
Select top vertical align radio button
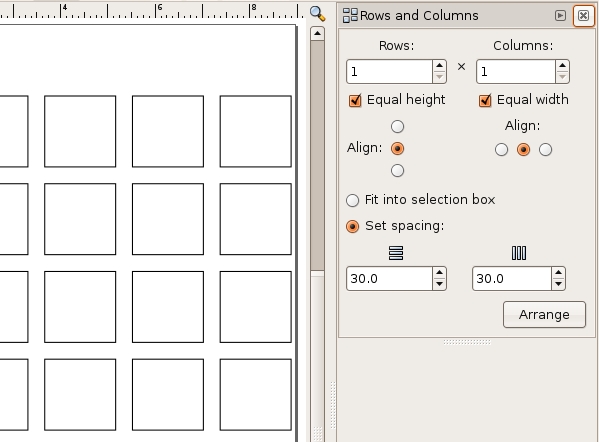(397, 126)
